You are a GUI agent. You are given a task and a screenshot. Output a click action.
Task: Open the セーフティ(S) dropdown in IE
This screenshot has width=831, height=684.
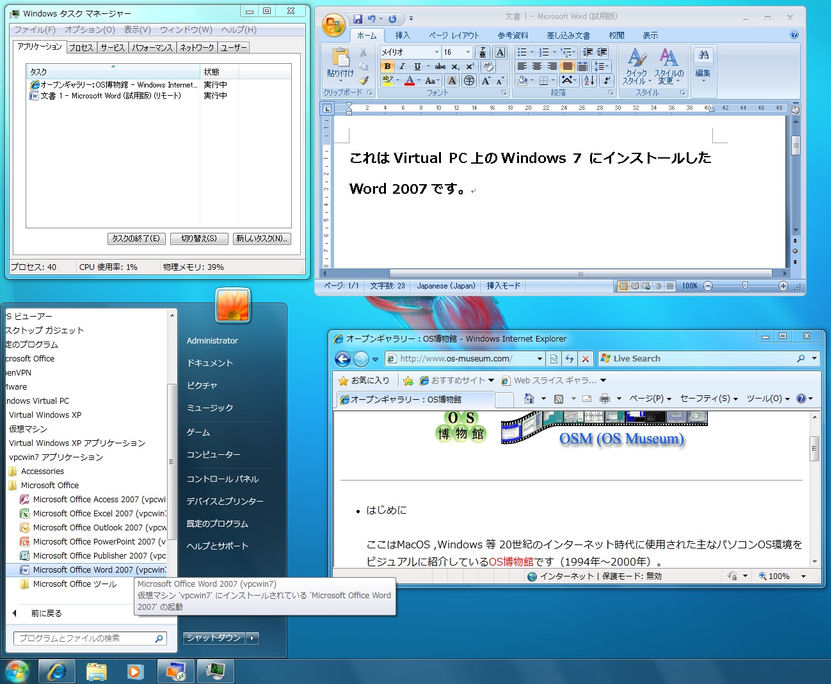click(709, 398)
